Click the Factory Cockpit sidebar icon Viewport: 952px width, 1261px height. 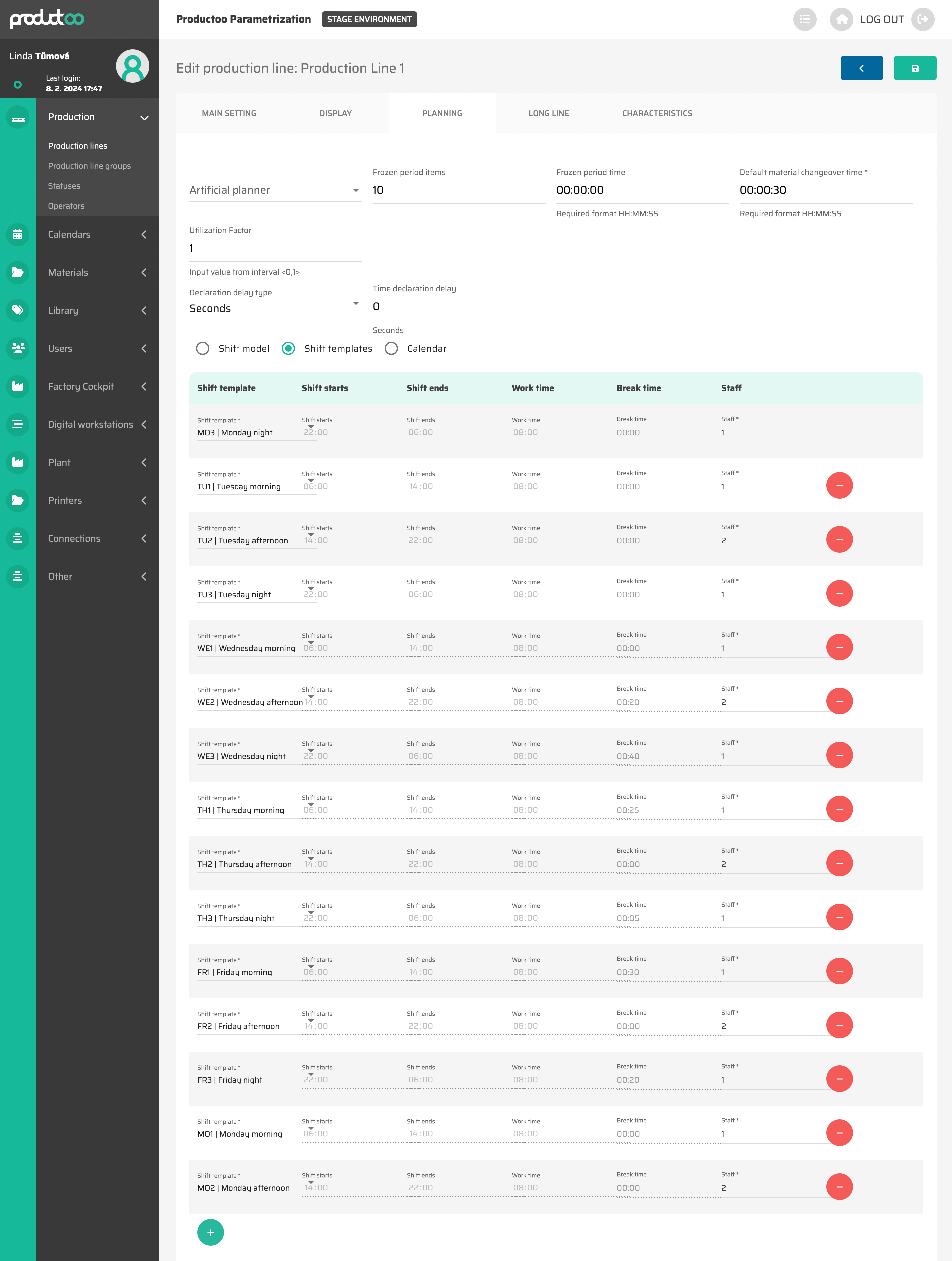coord(18,386)
